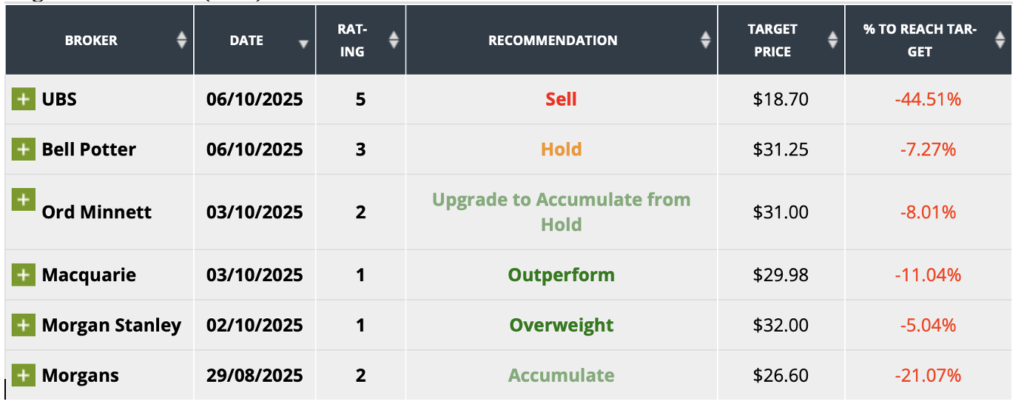Click the Broker column header
The width and height of the screenshot is (1024, 413).
click(x=91, y=41)
